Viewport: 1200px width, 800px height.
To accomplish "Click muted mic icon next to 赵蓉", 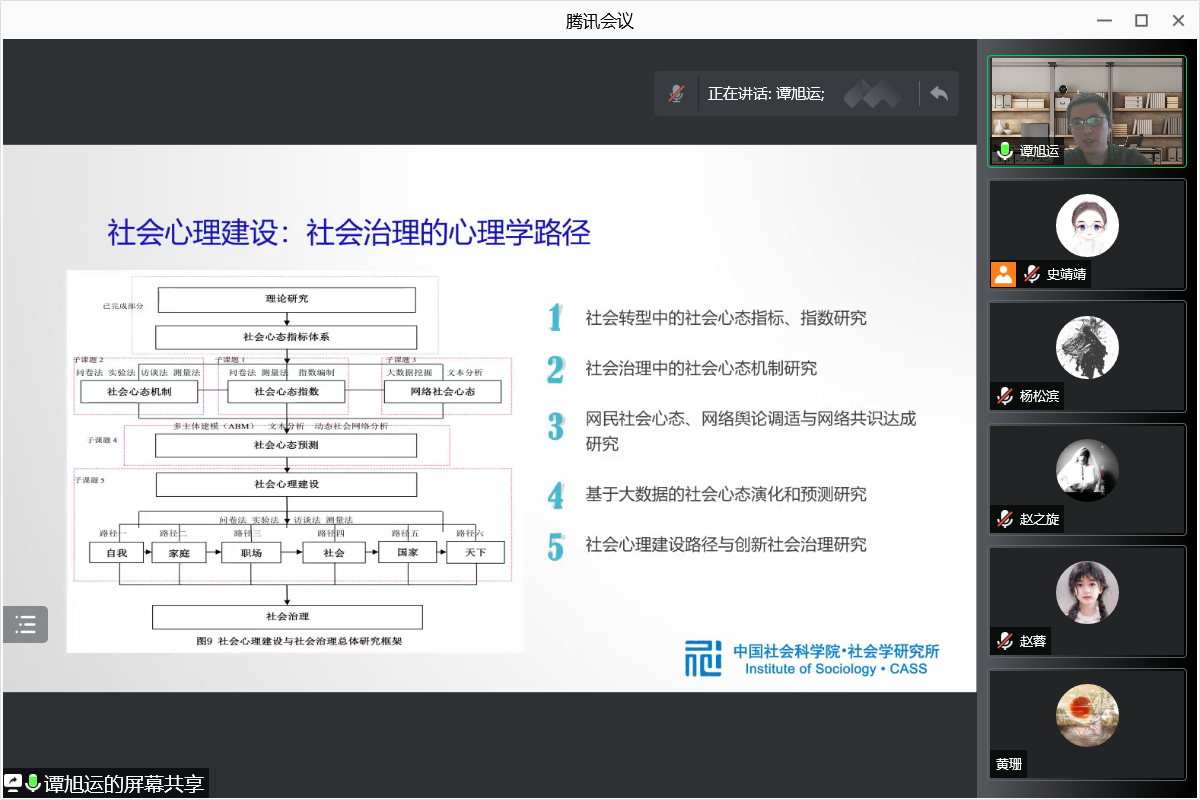I will click(x=1005, y=641).
